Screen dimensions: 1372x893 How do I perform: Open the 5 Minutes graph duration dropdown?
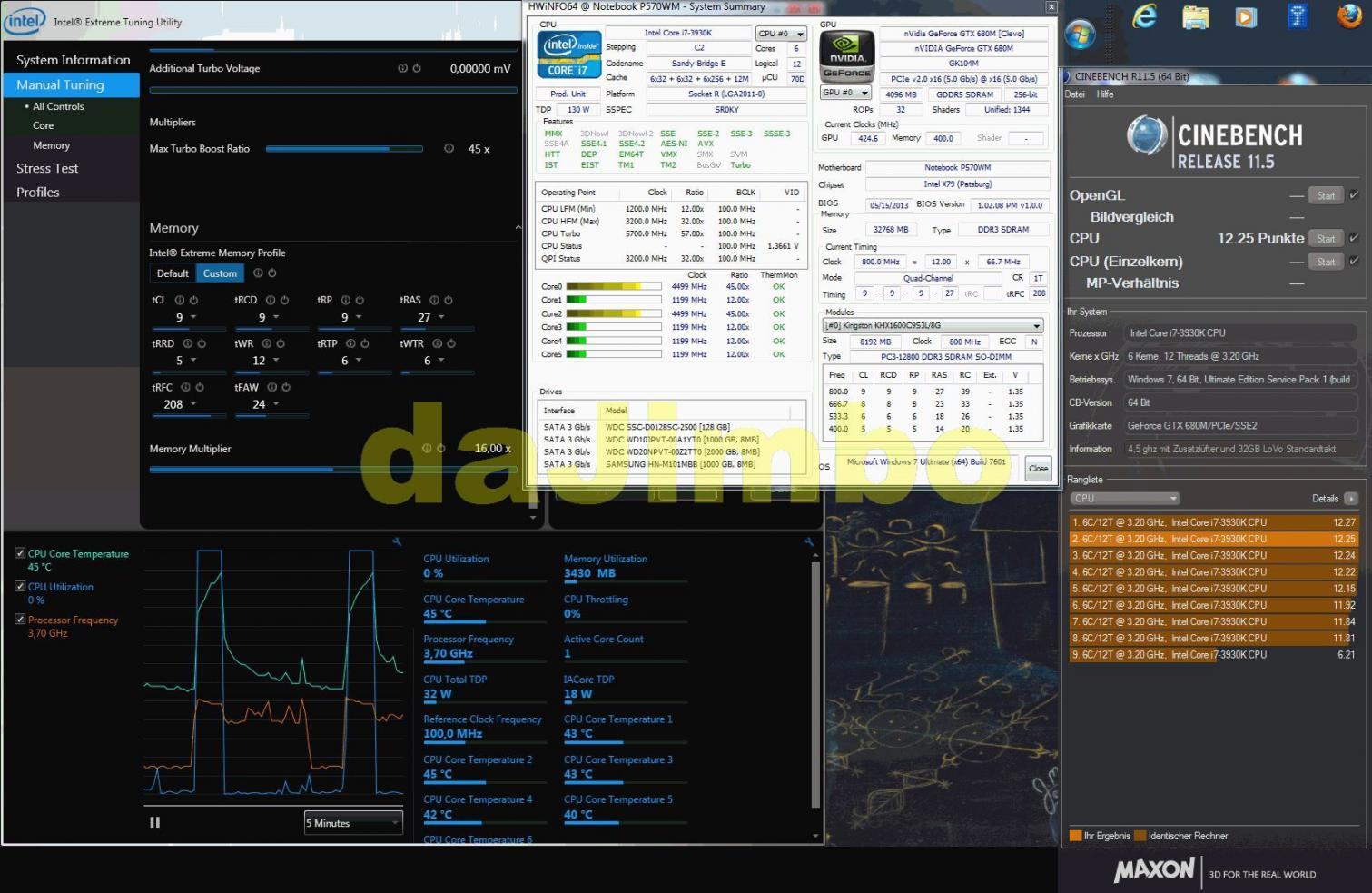[353, 823]
